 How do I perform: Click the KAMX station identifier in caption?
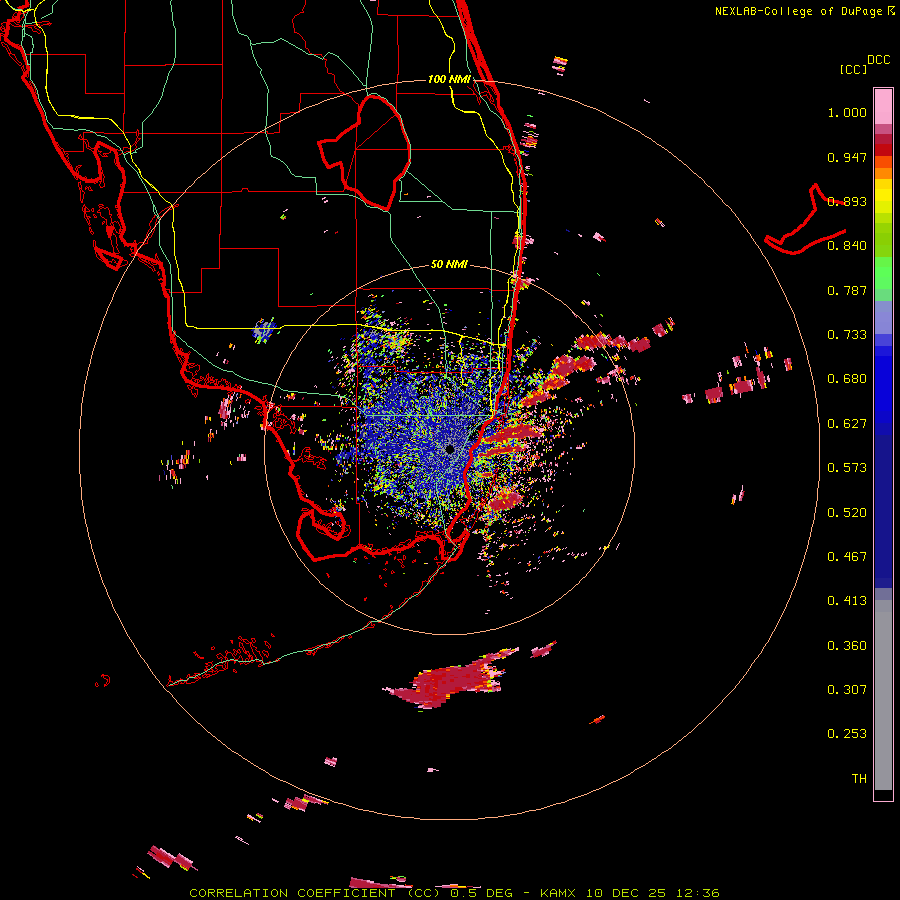(557, 893)
